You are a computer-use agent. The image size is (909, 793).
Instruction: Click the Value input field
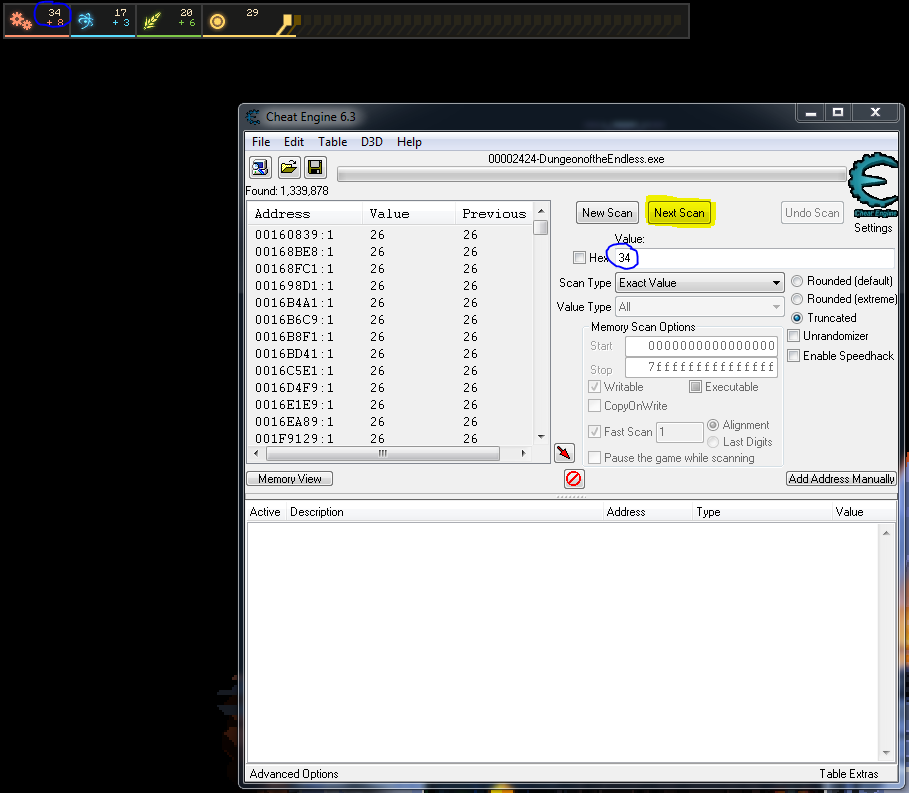tap(754, 257)
